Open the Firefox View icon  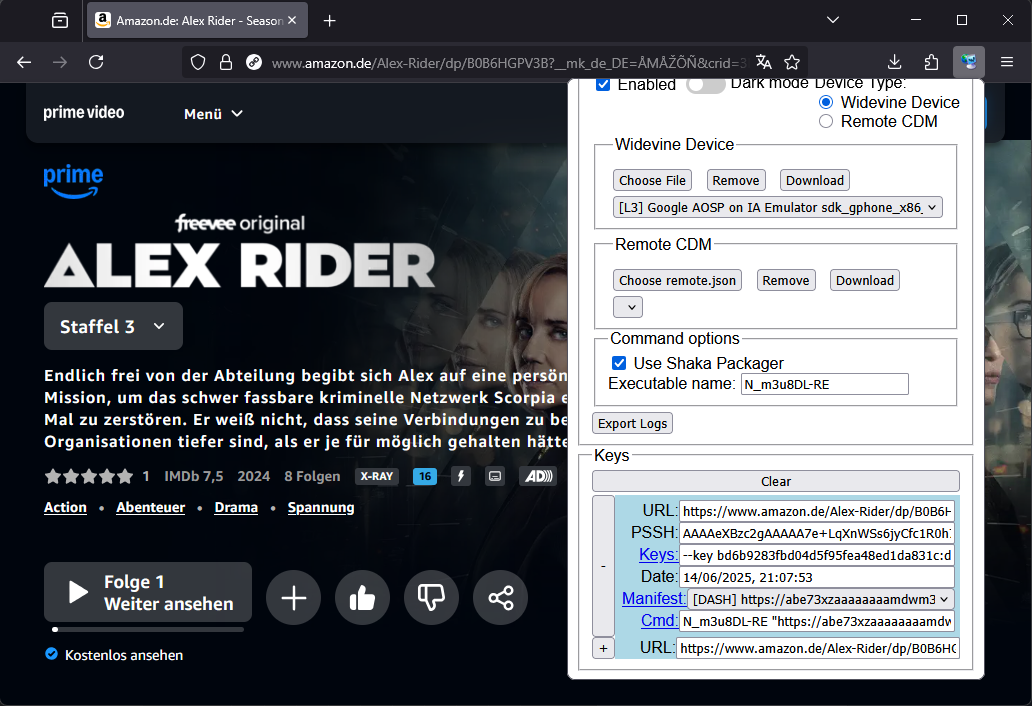tap(60, 21)
